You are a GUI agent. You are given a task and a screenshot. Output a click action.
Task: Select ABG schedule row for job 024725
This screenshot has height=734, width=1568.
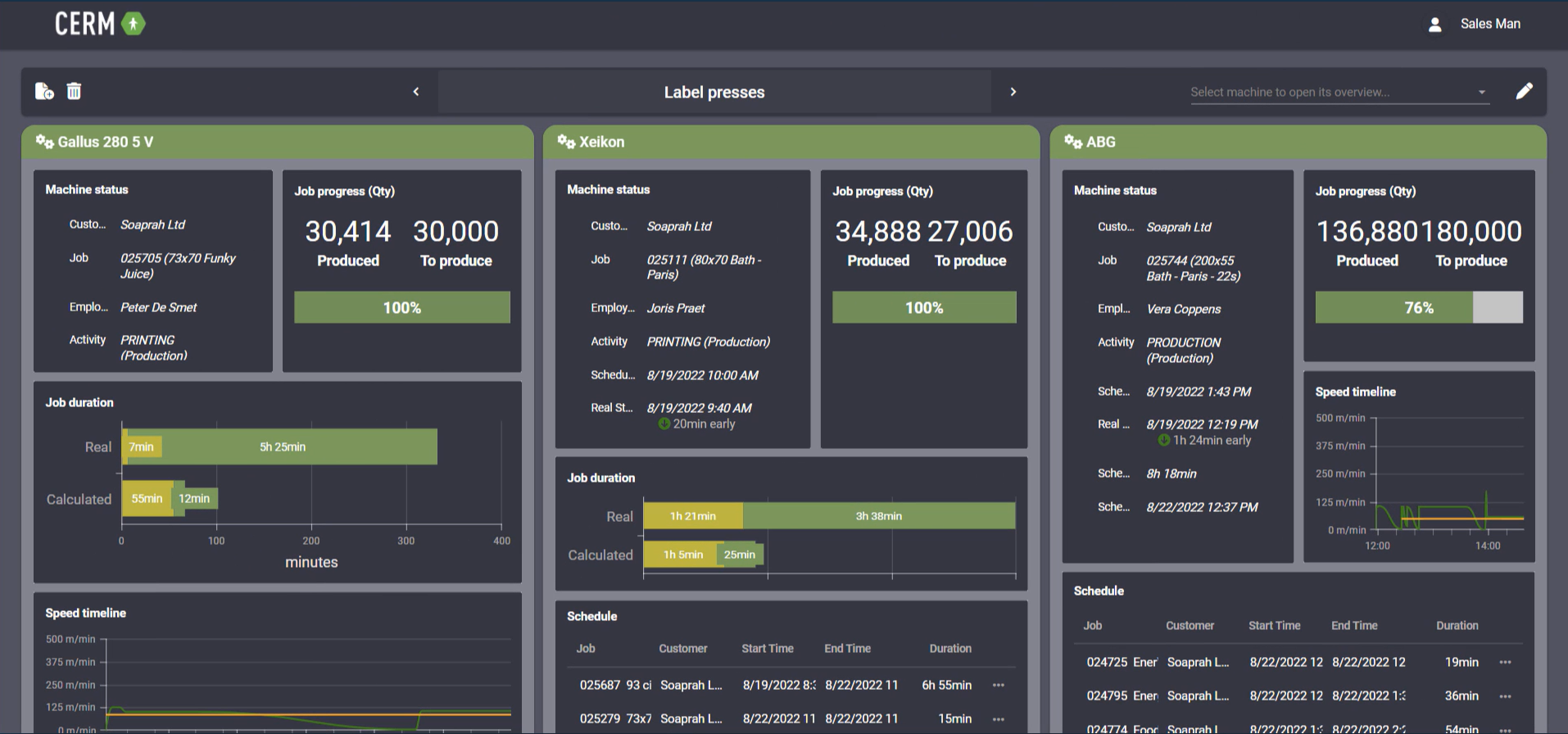[1298, 662]
